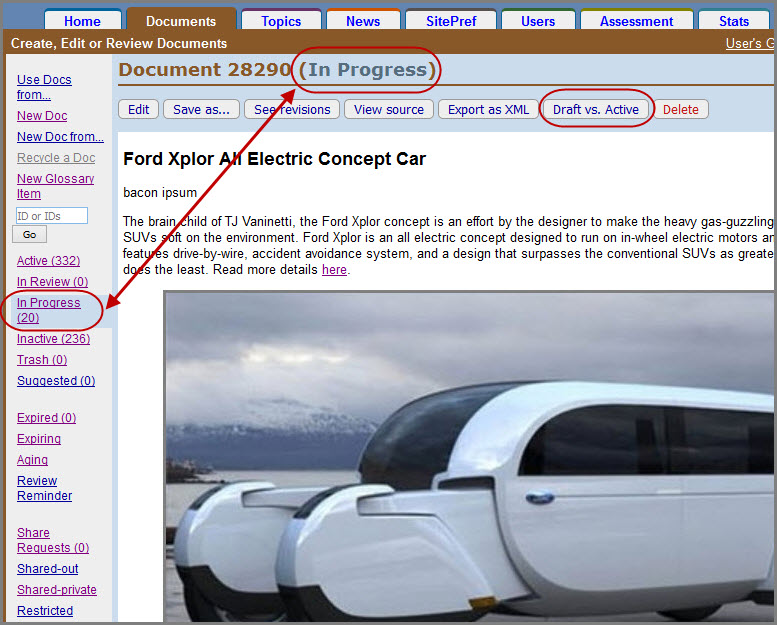Open the Suggested (0) link
Viewport: 777px width, 625px height.
tap(56, 381)
